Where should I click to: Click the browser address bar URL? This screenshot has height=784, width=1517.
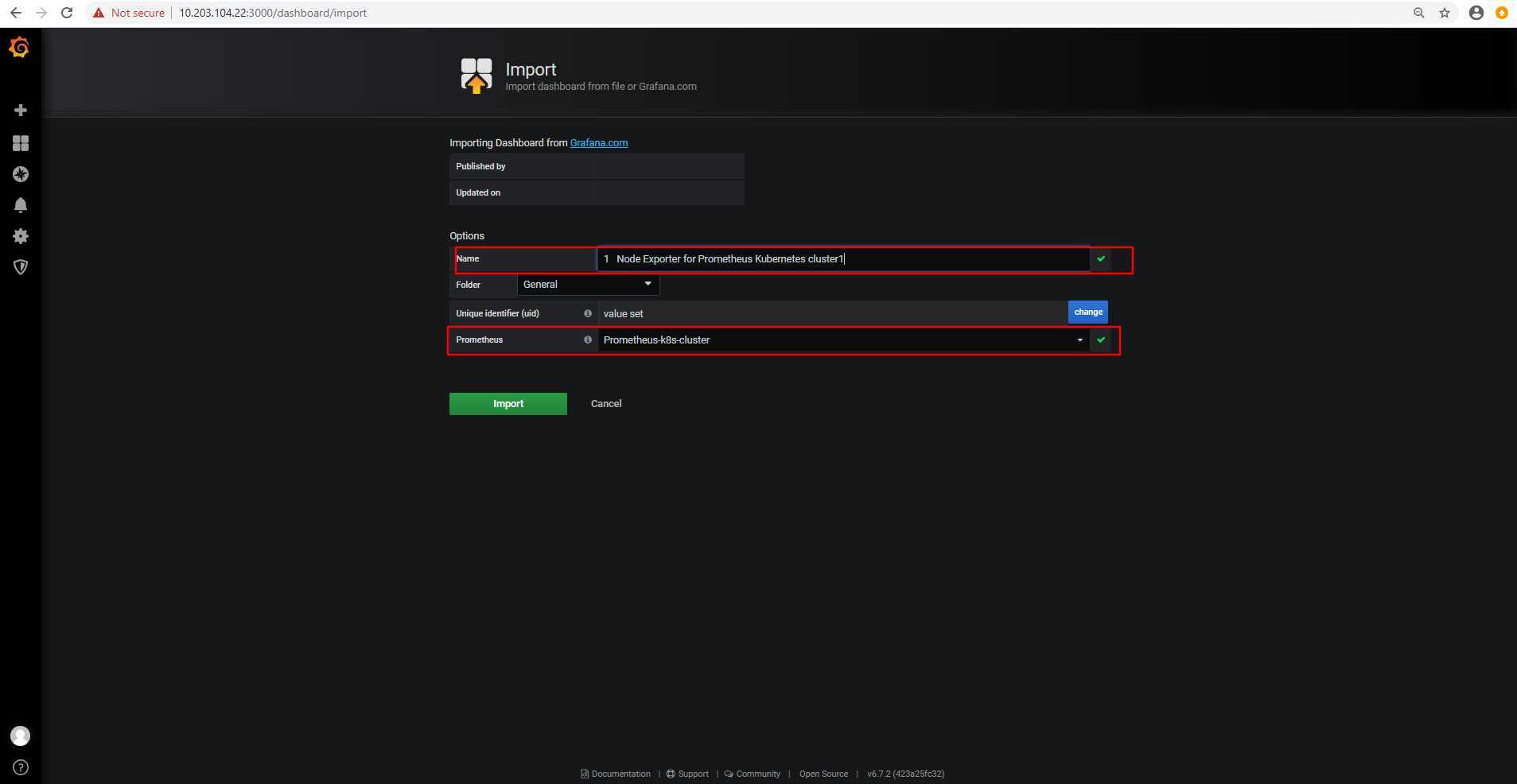tap(273, 13)
